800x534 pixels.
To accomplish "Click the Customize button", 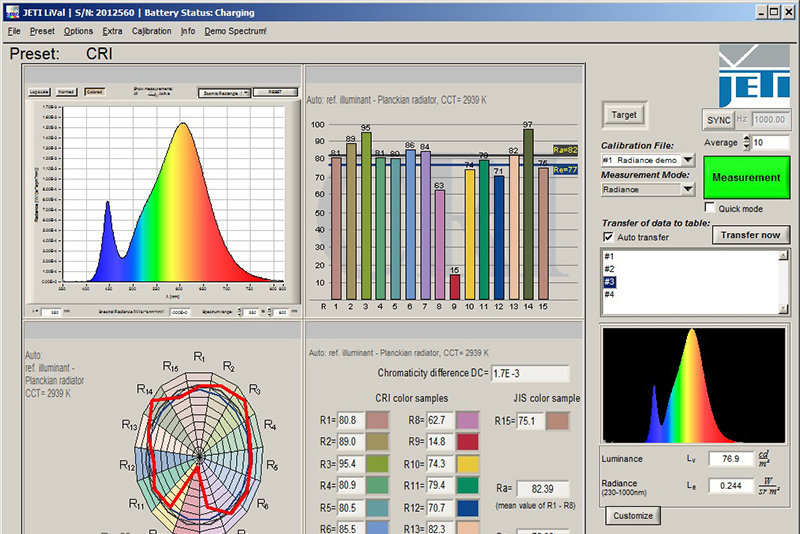I will [x=633, y=516].
